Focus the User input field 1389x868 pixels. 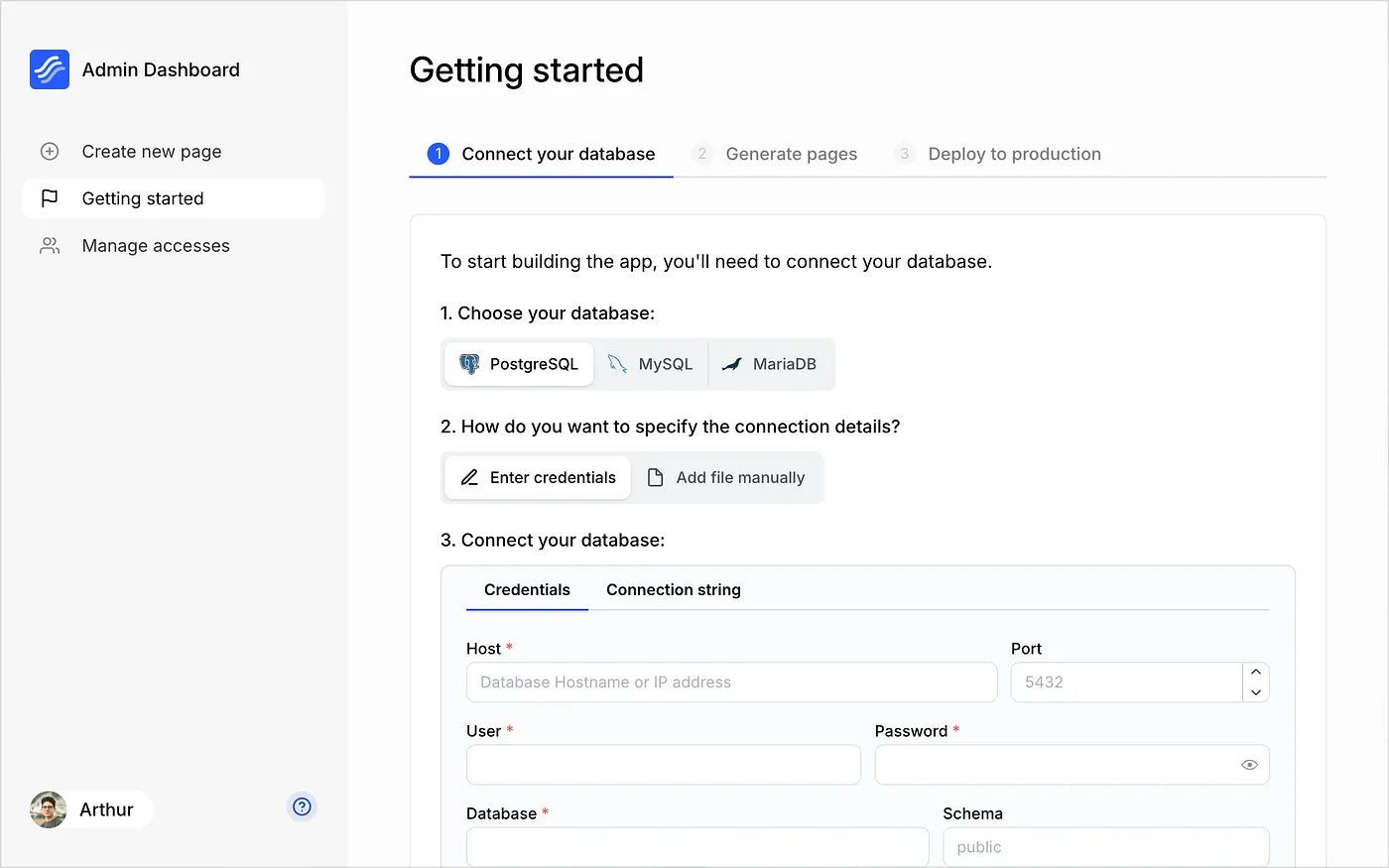(x=663, y=765)
